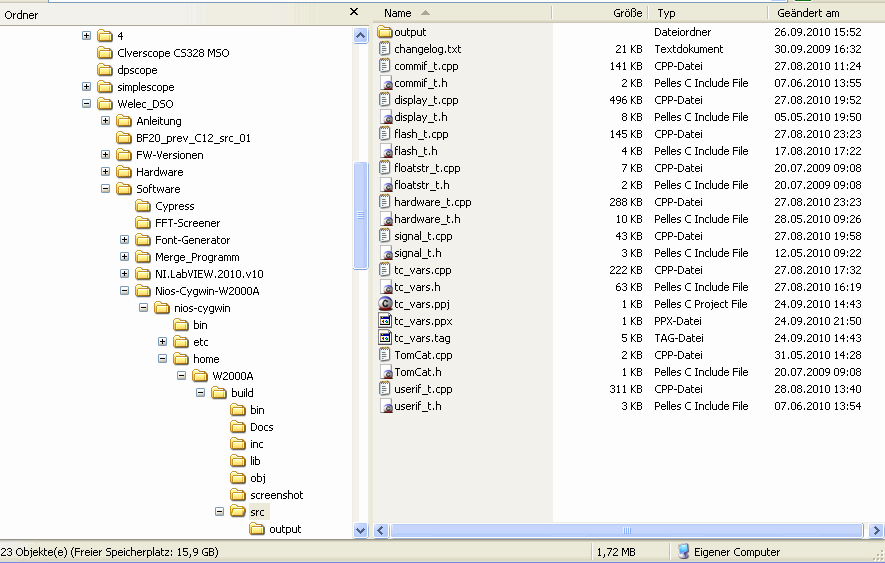Click the horizontal scrollbar right arrow
Image resolution: width=885 pixels, height=563 pixels.
pos(876,530)
